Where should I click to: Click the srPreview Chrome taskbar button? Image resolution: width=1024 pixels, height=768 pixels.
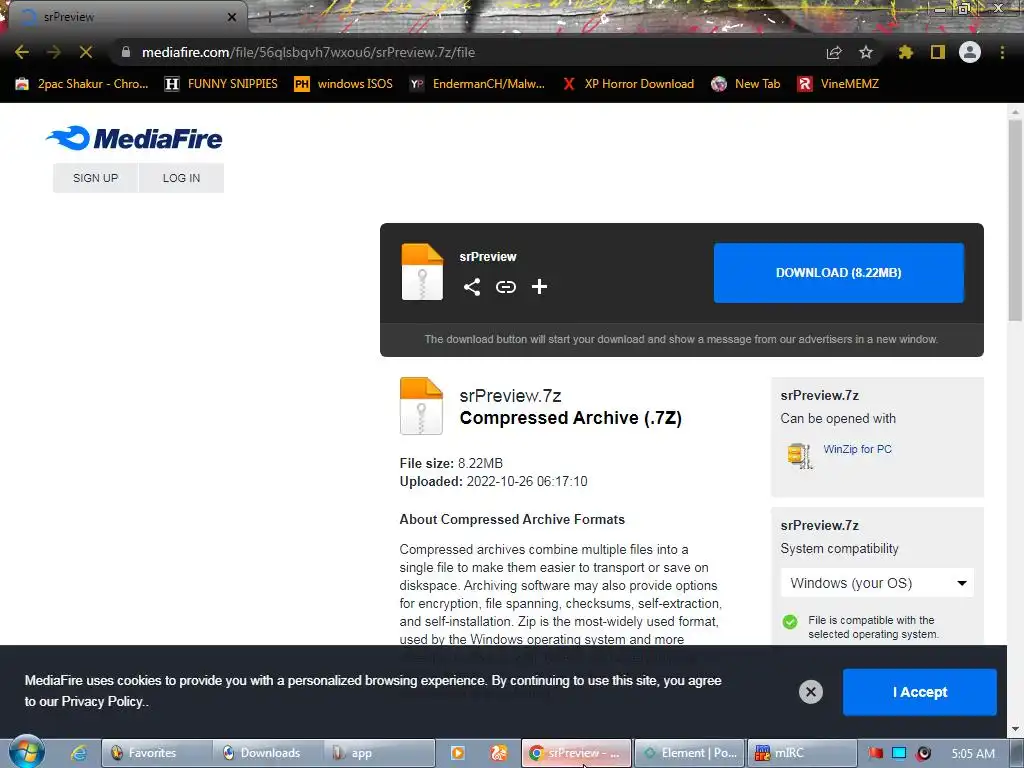pos(577,753)
